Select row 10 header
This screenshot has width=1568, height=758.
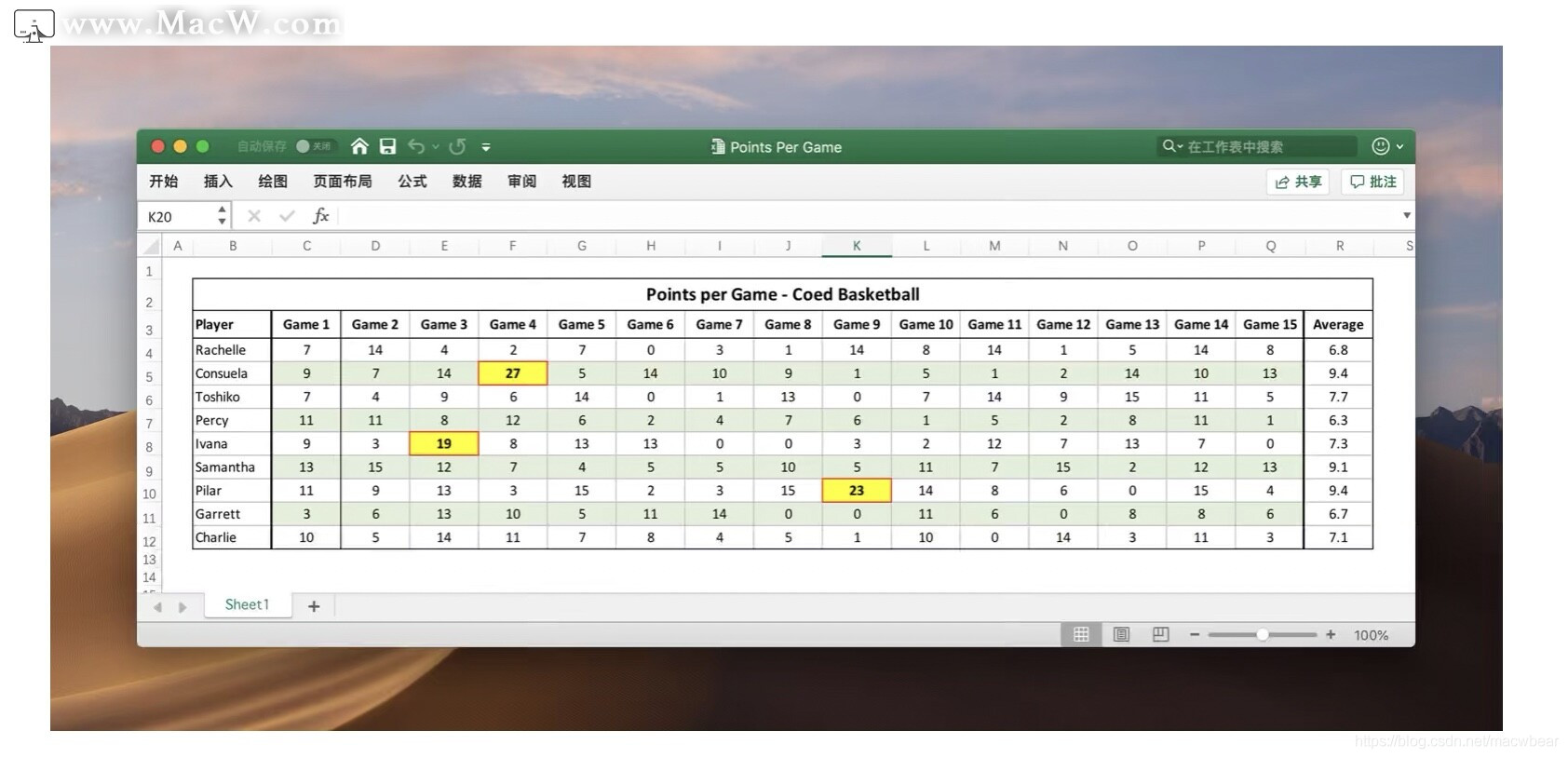149,494
